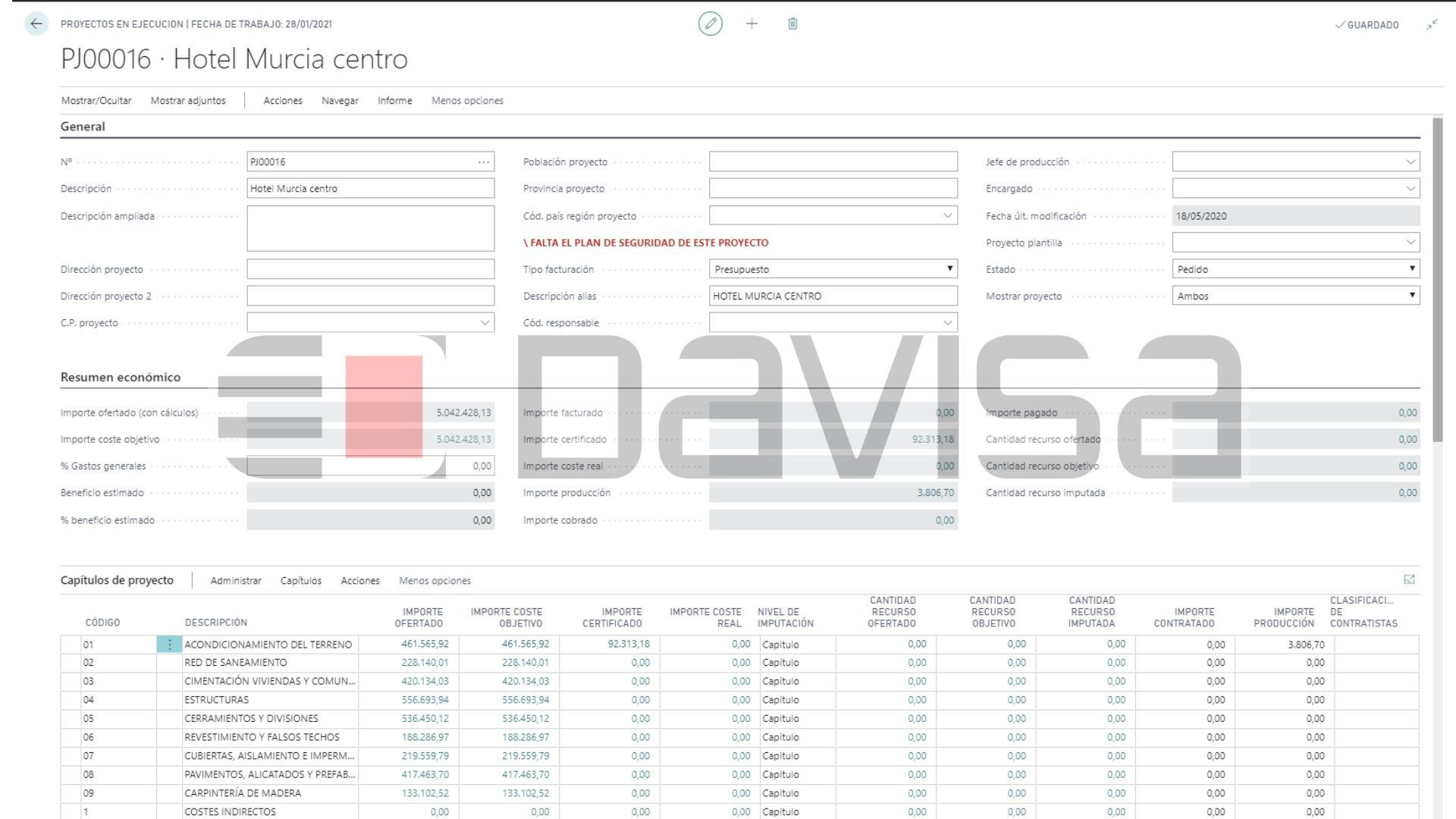
Task: Collapse page with the shrink arrows icon
Action: (x=1432, y=24)
